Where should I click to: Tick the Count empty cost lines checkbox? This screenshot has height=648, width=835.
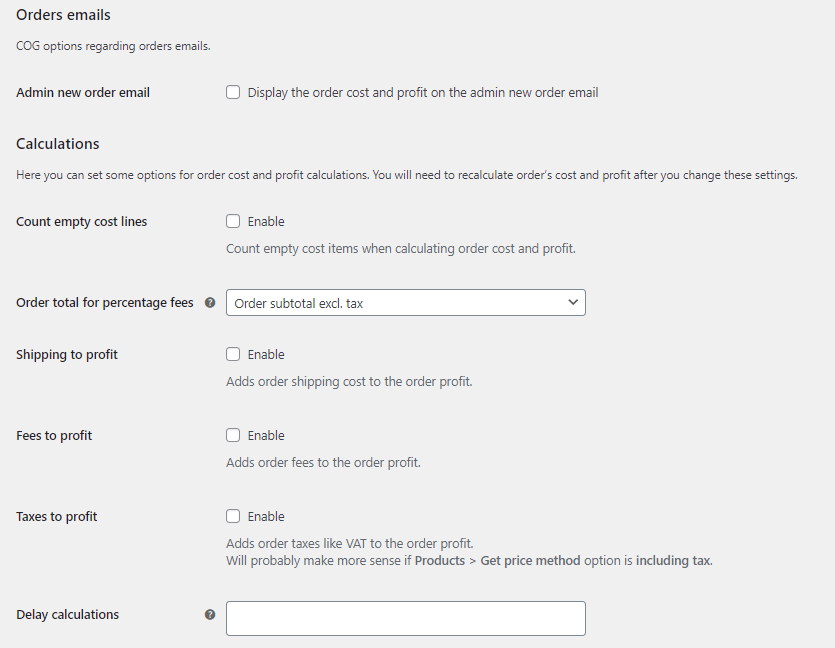point(233,221)
